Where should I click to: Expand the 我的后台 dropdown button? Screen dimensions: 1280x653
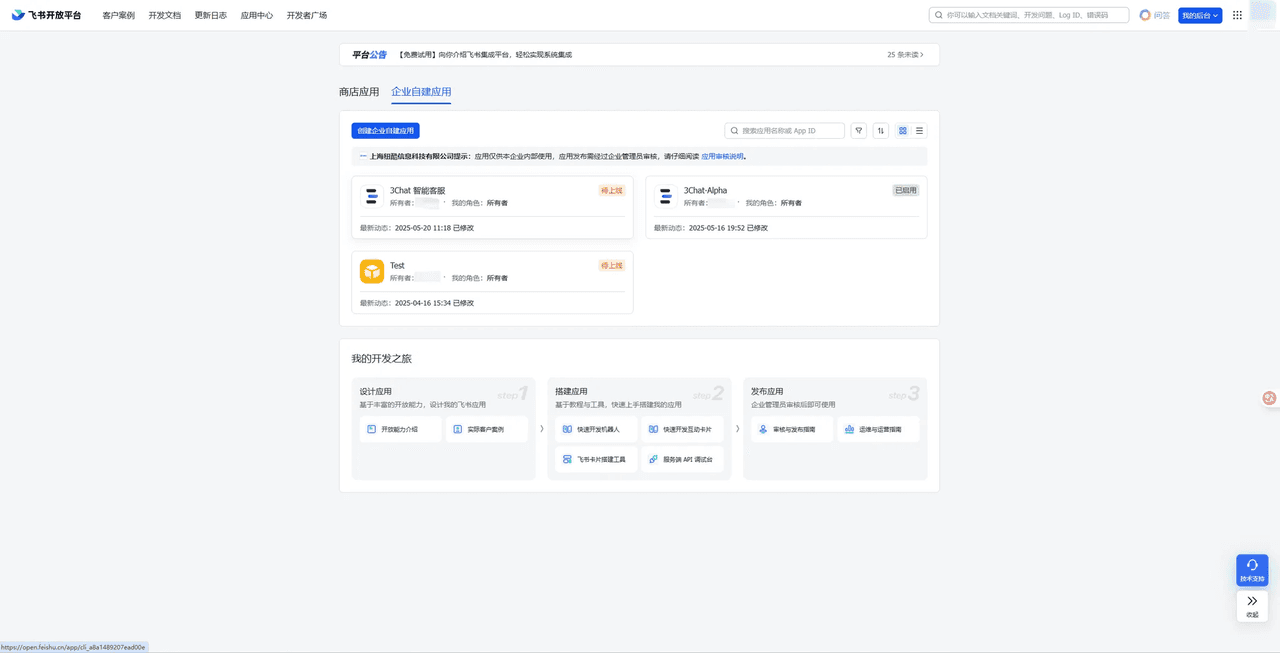pyautogui.click(x=1200, y=15)
